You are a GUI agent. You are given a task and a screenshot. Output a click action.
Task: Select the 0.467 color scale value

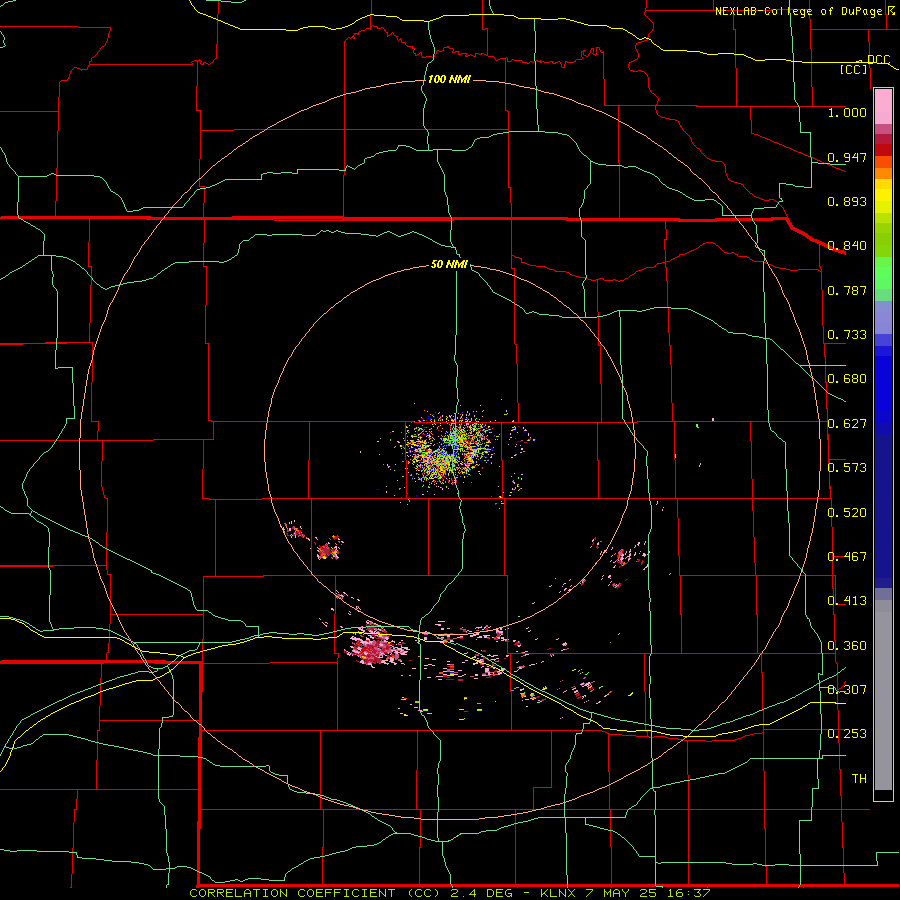[x=847, y=557]
